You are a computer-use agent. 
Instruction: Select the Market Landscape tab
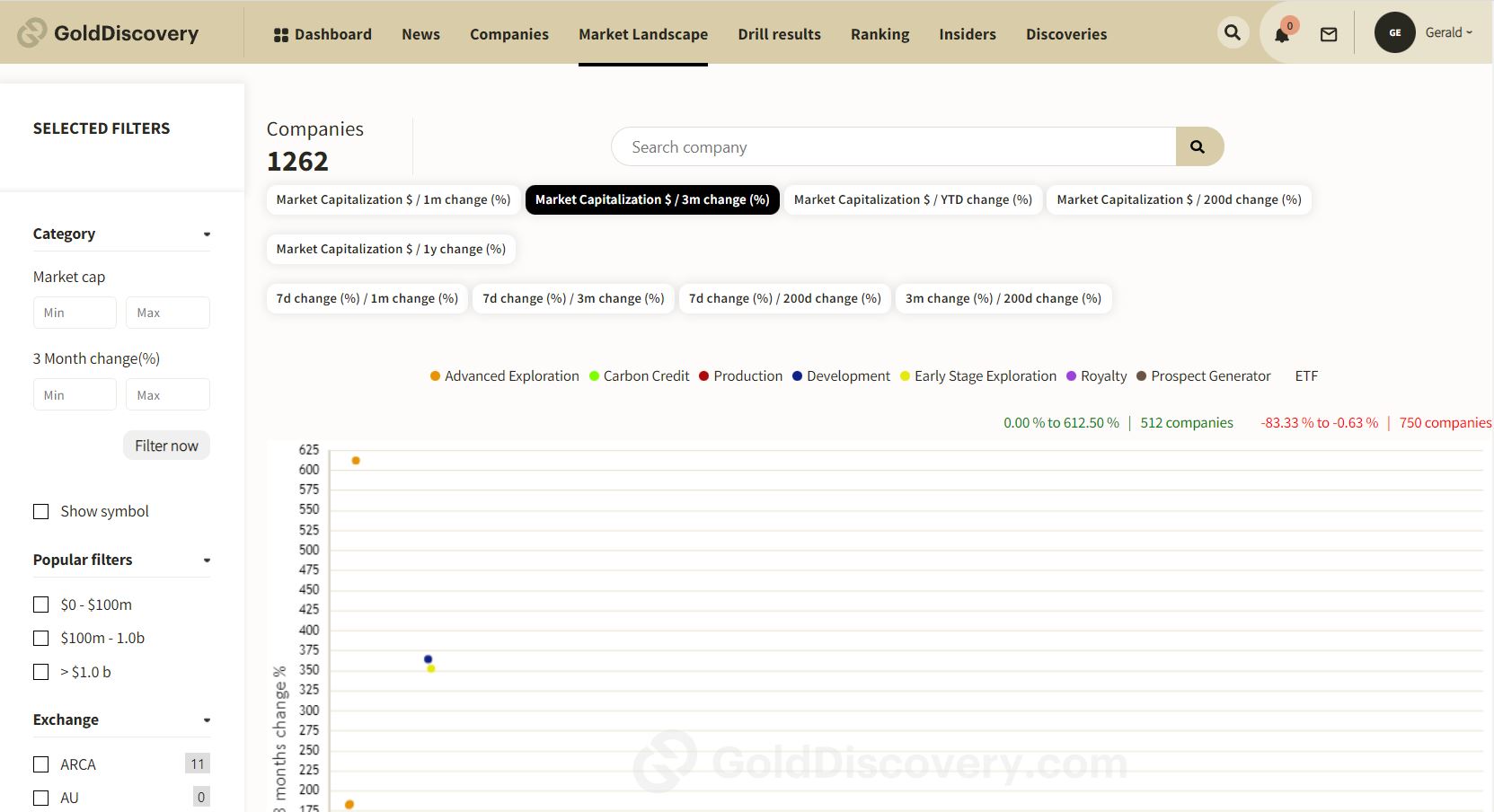point(643,34)
